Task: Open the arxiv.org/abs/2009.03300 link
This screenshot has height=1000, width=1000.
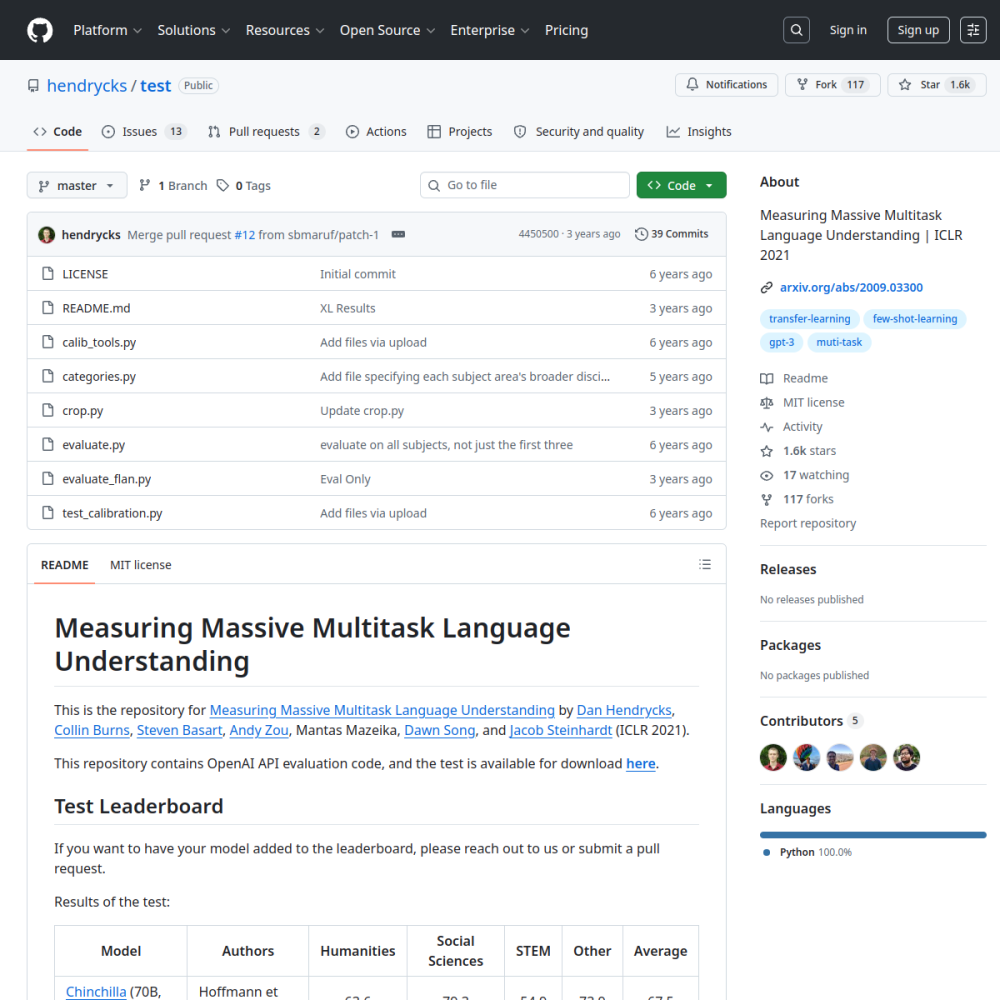Action: 851,288
